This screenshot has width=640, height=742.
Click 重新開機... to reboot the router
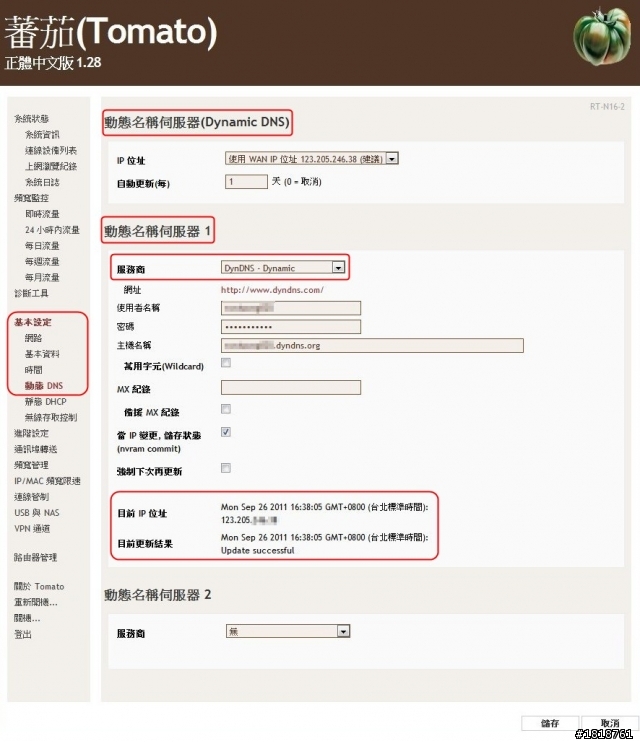click(36, 602)
